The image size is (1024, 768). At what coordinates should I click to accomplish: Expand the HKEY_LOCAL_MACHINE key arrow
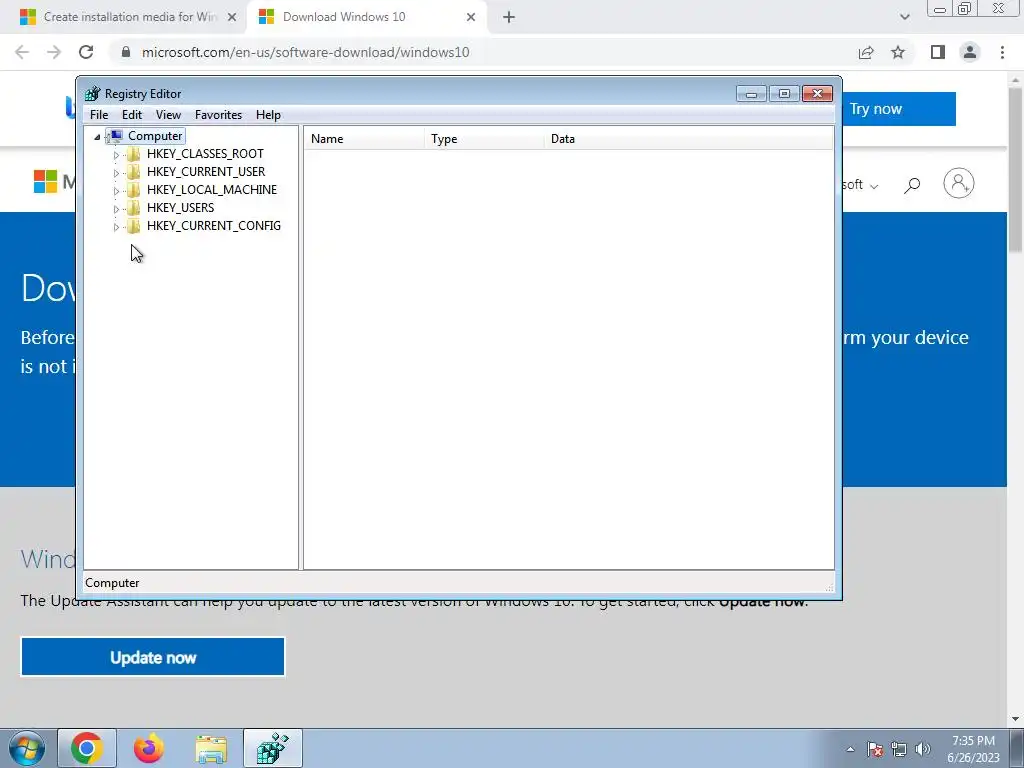pyautogui.click(x=116, y=191)
